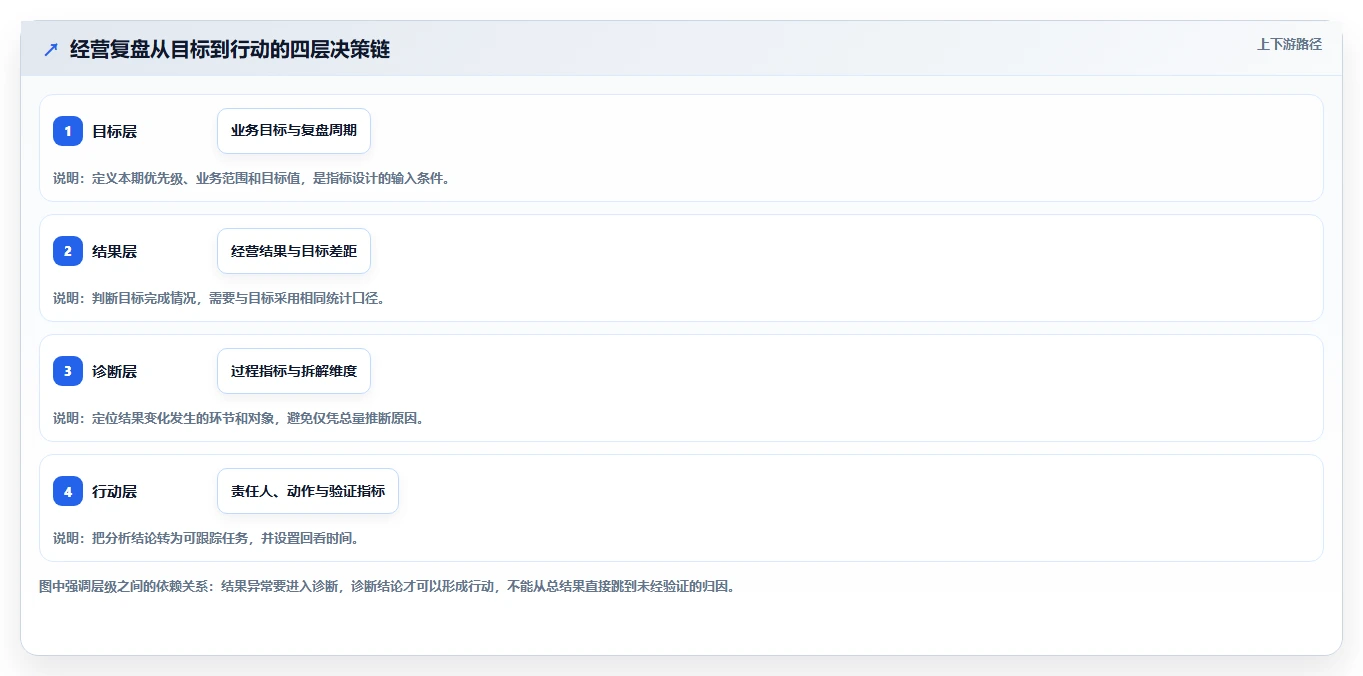This screenshot has height=676, width=1363.
Task: Click the 上下游路径 label in the header
Action: click(x=1289, y=44)
